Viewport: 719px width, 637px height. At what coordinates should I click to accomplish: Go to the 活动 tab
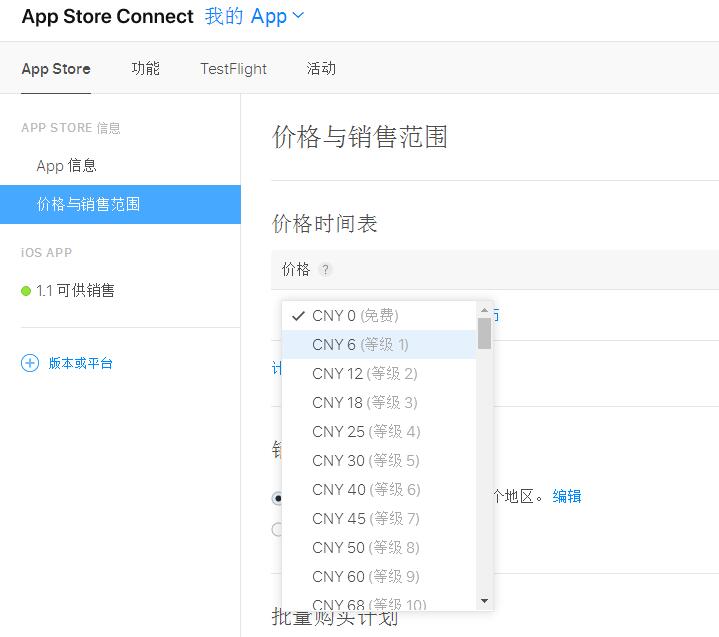pos(321,69)
